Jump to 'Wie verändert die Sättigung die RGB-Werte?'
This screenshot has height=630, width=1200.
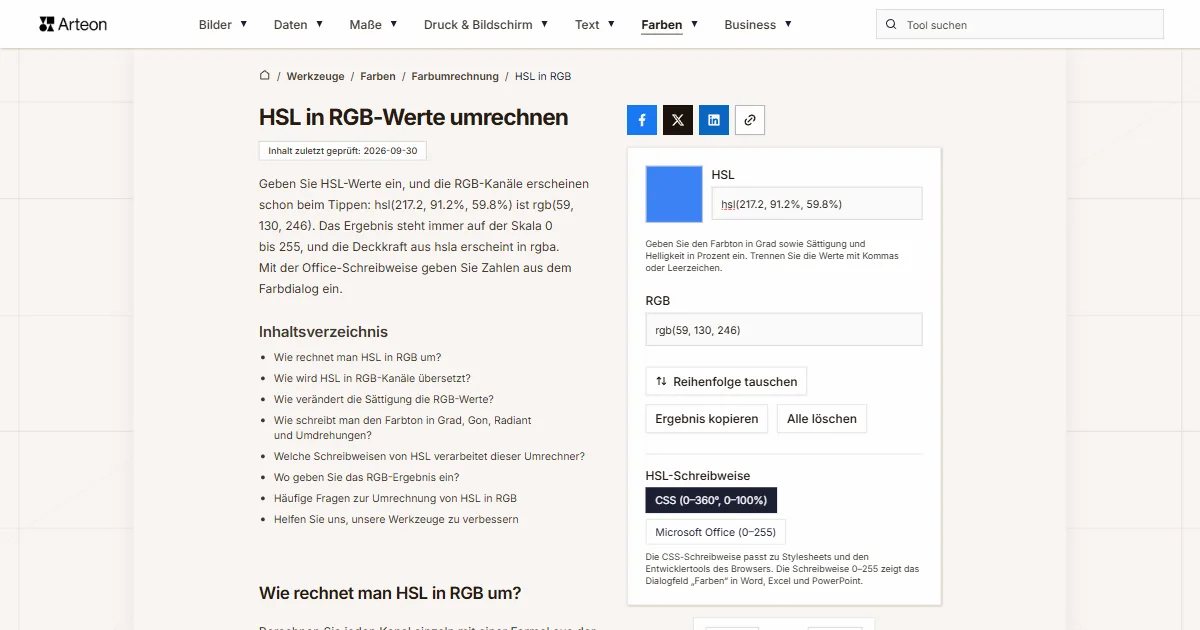(x=384, y=399)
